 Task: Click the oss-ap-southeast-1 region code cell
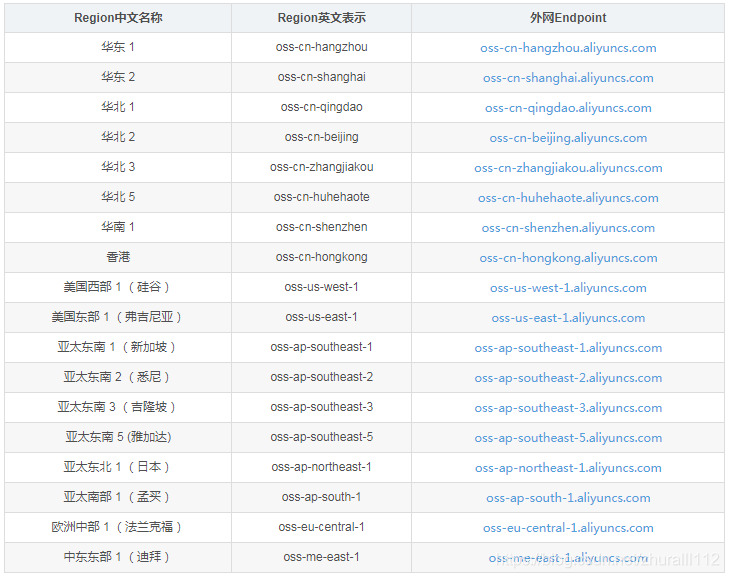pyautogui.click(x=321, y=347)
